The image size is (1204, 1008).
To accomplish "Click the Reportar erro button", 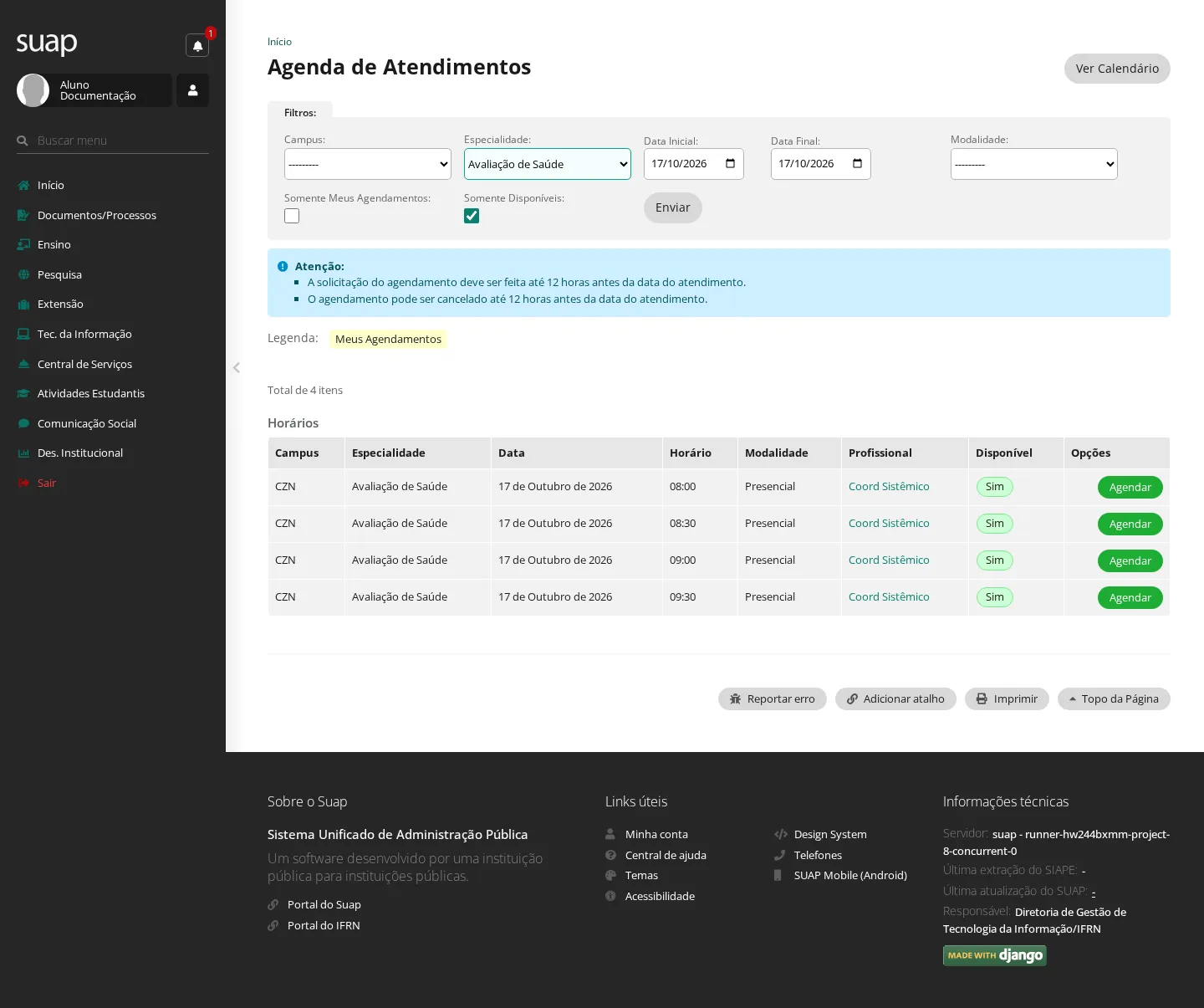I will tap(773, 698).
